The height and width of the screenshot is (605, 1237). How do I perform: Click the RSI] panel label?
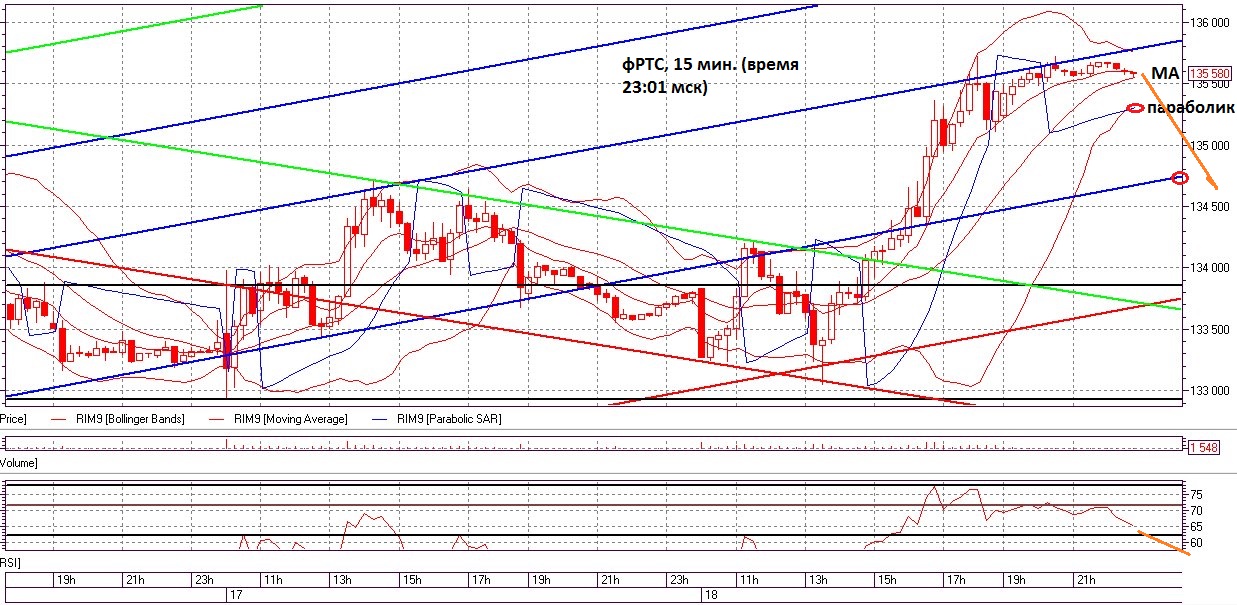pos(10,563)
